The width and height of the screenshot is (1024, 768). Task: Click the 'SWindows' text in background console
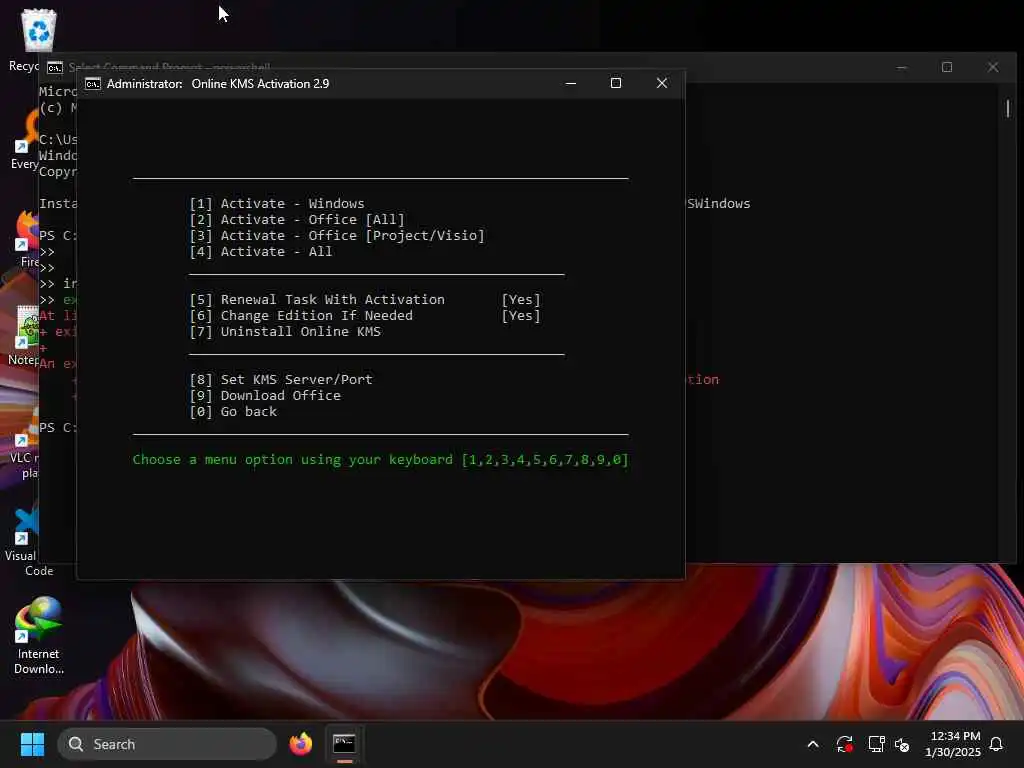tap(718, 204)
